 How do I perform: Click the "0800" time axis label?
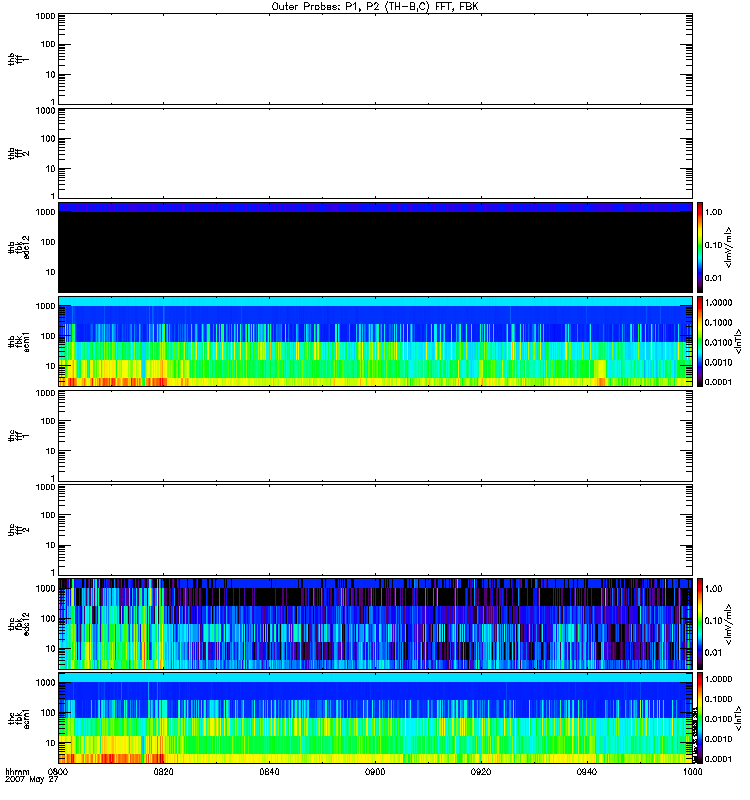58,771
